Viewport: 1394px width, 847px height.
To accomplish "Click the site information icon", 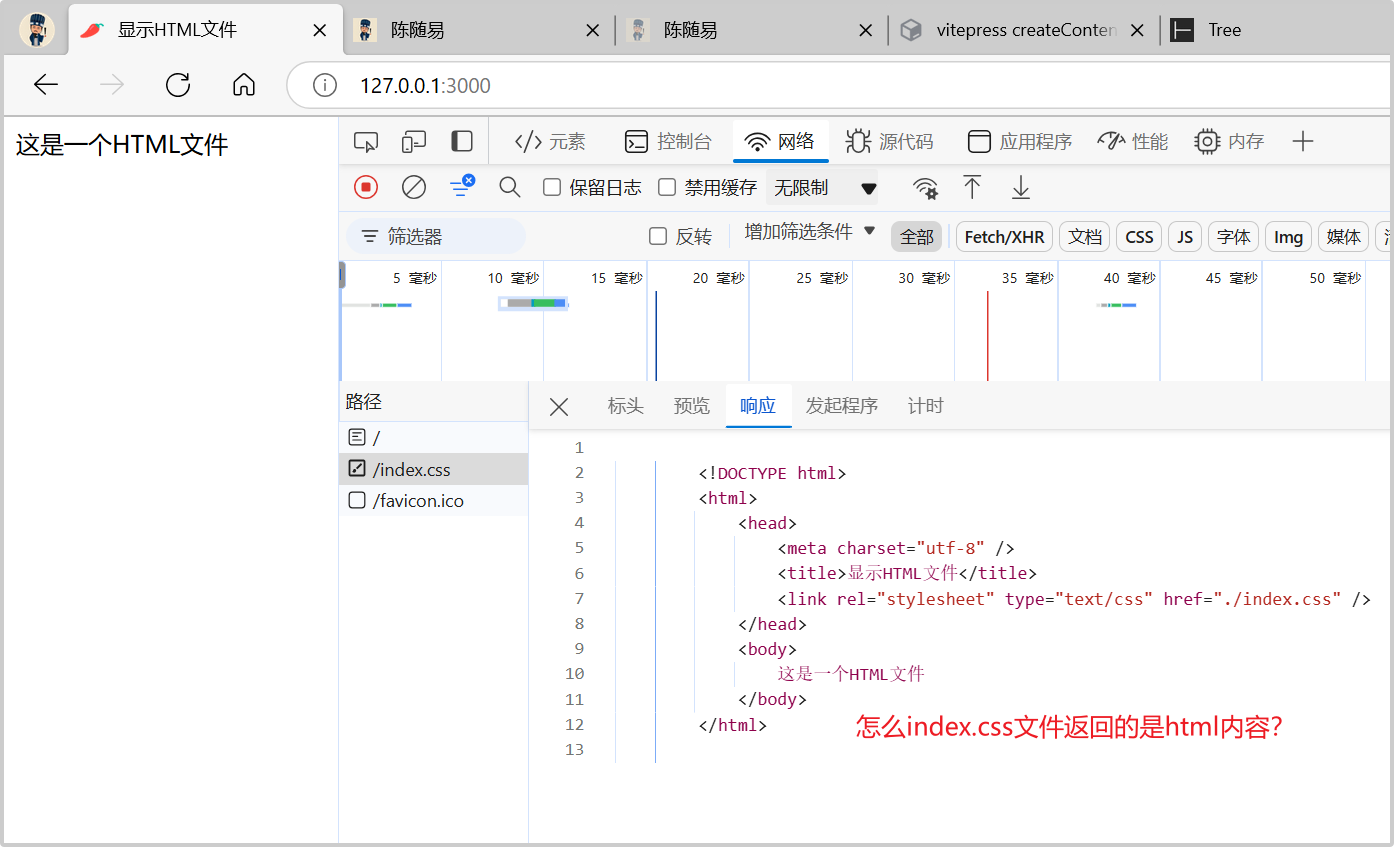I will (325, 85).
